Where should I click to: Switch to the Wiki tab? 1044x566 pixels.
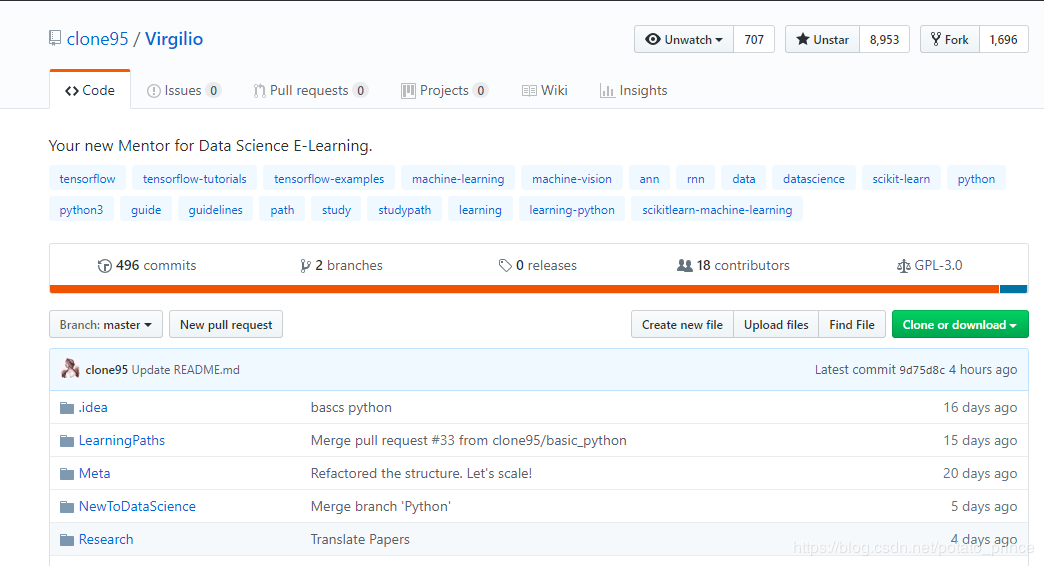point(545,90)
